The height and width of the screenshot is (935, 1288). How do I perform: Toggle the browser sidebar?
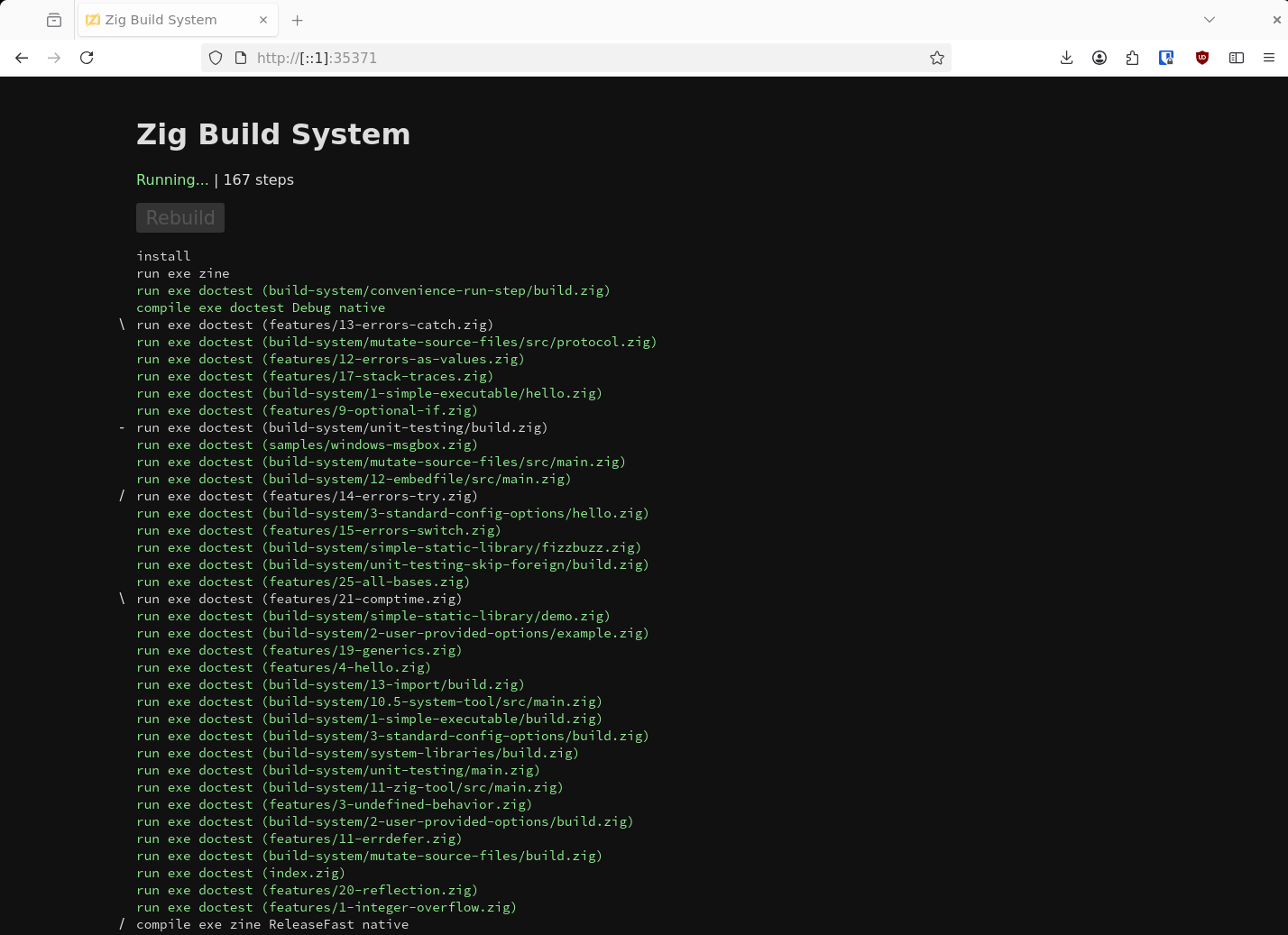pos(1237,58)
